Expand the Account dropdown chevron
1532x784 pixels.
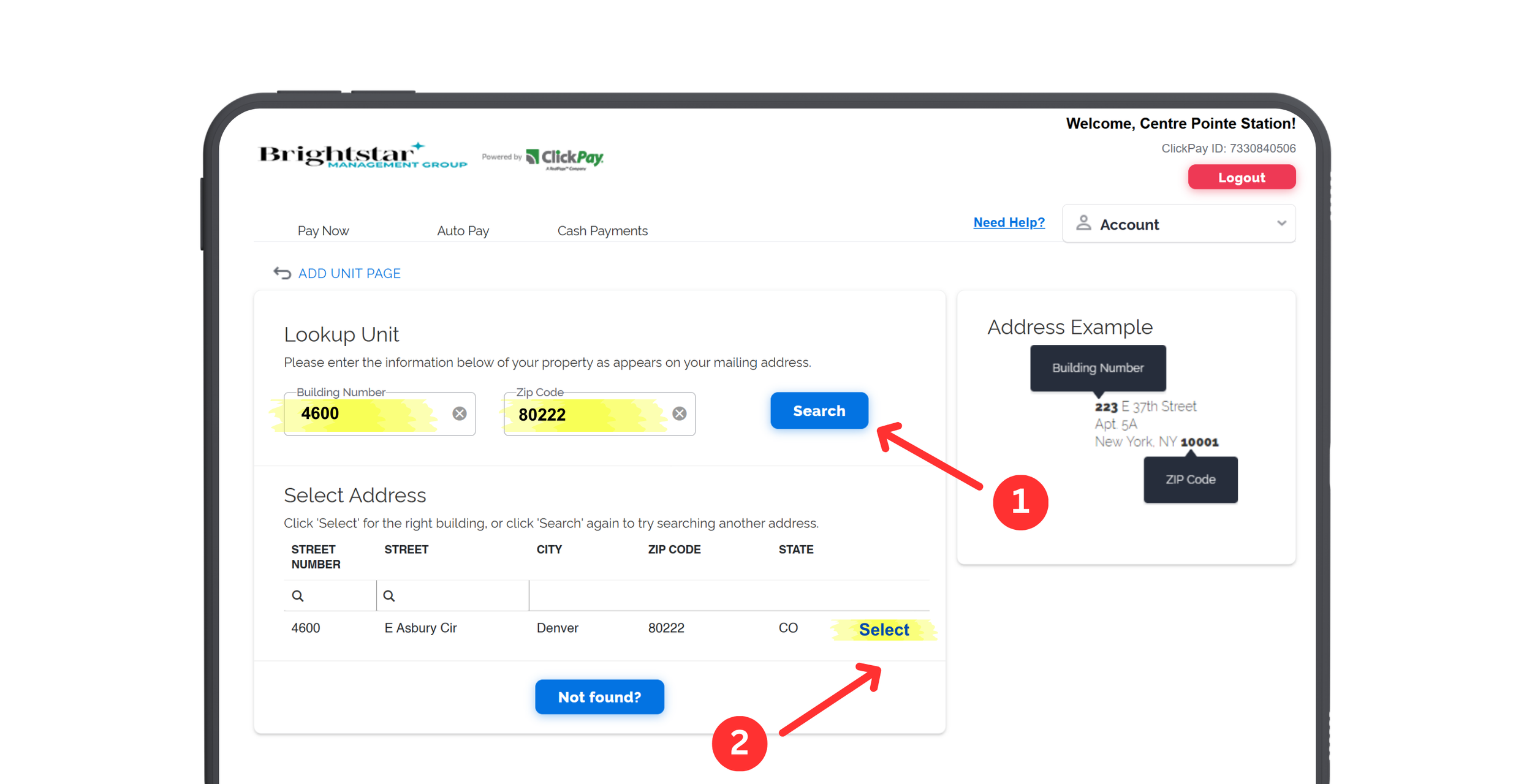point(1281,224)
